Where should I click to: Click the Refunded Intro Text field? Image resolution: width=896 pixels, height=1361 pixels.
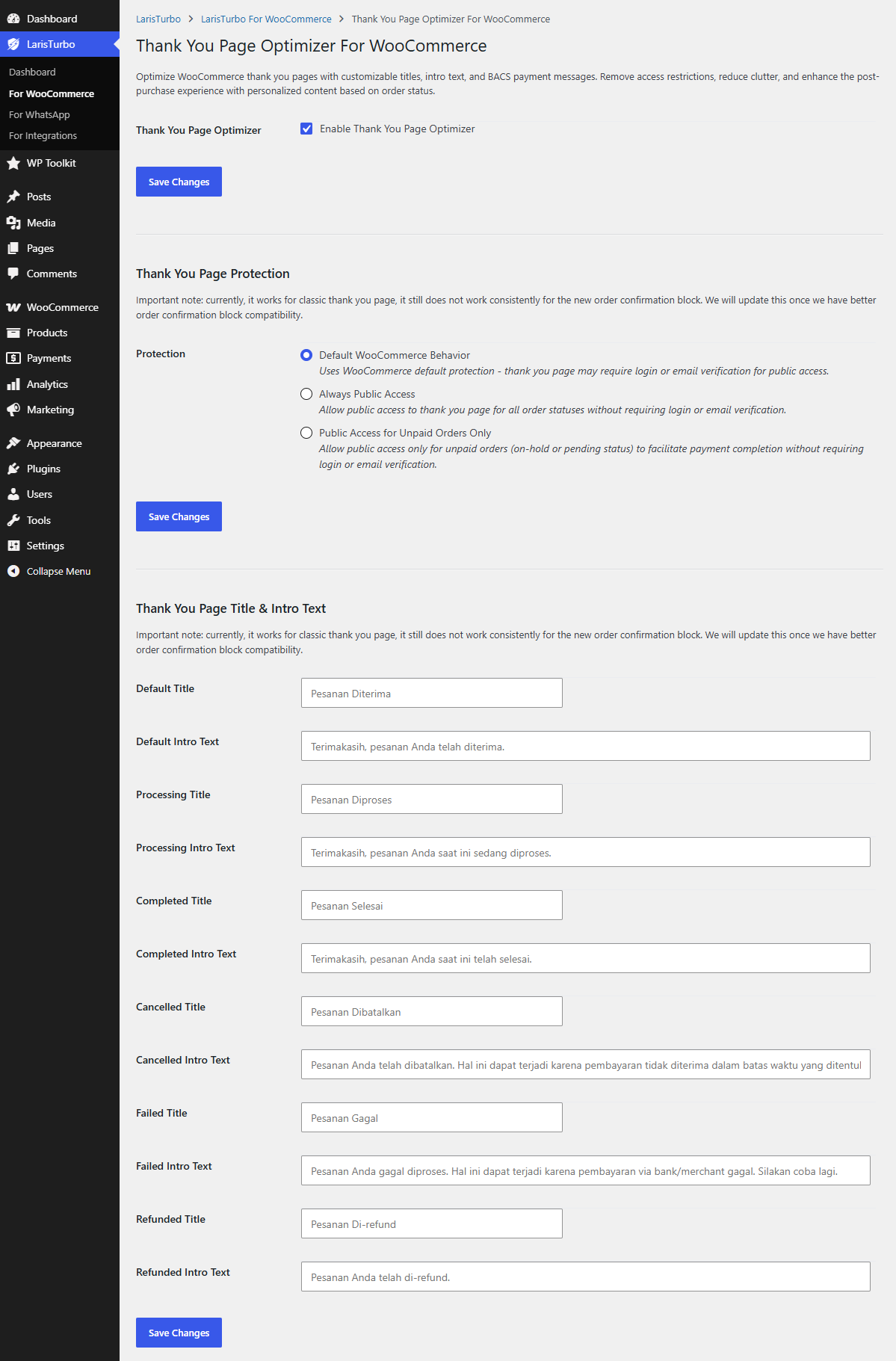(586, 1277)
